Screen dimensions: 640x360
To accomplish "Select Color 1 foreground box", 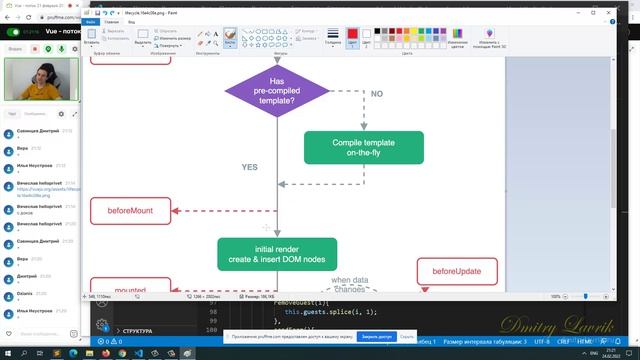I will [x=352, y=38].
